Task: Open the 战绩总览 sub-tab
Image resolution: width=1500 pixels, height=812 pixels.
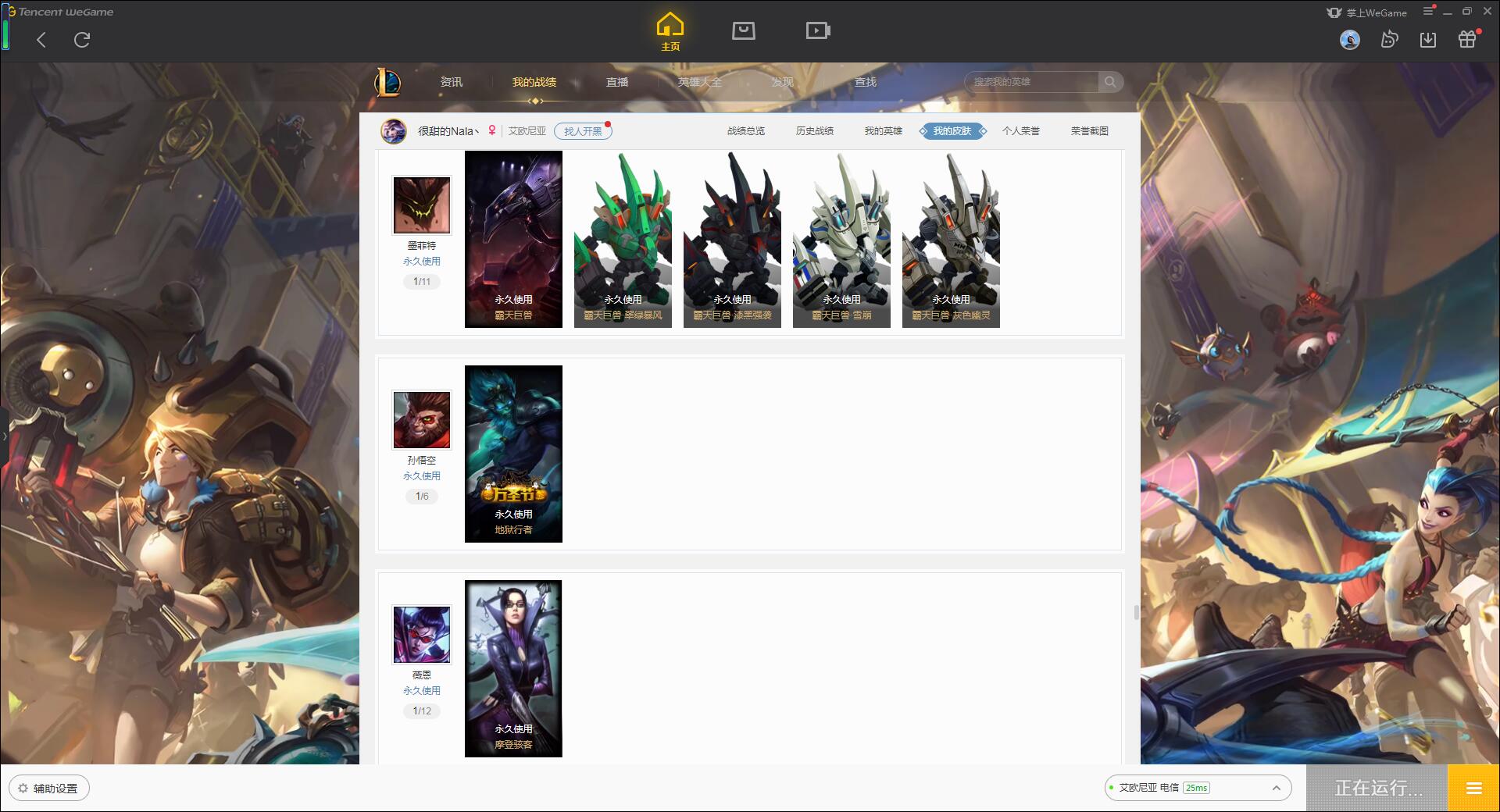Action: pos(746,131)
